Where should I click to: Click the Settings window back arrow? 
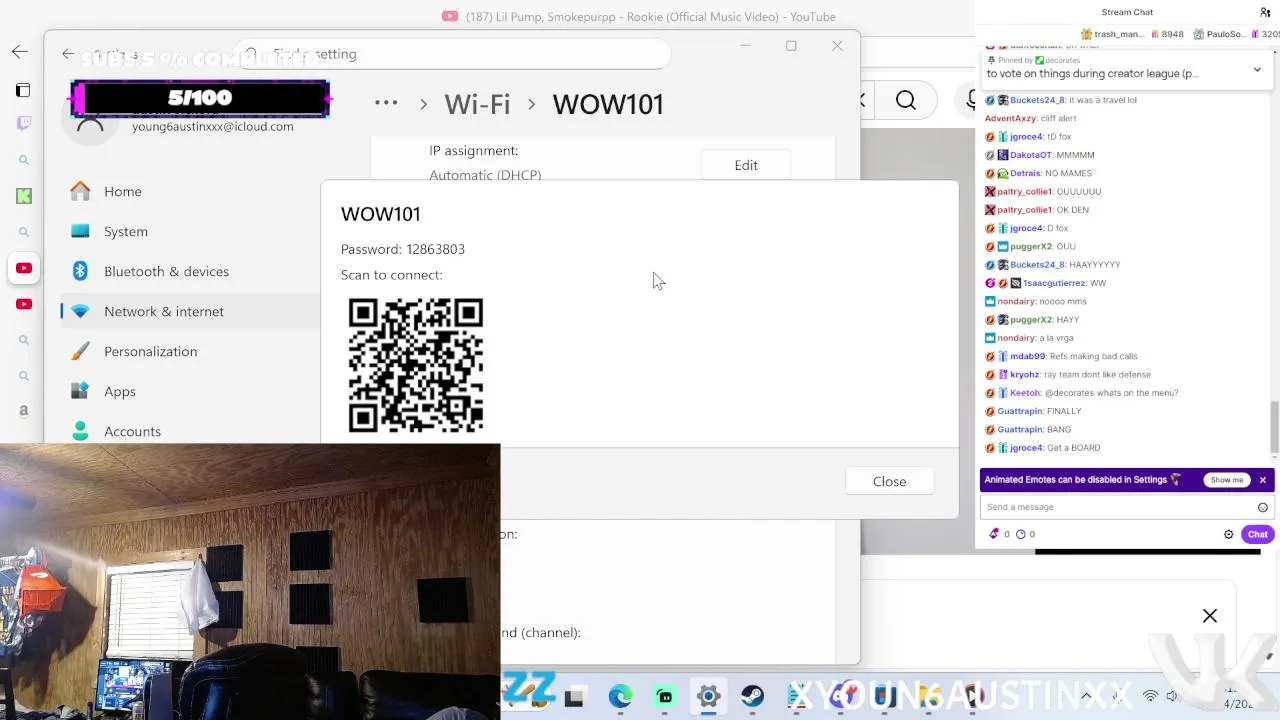[x=68, y=54]
